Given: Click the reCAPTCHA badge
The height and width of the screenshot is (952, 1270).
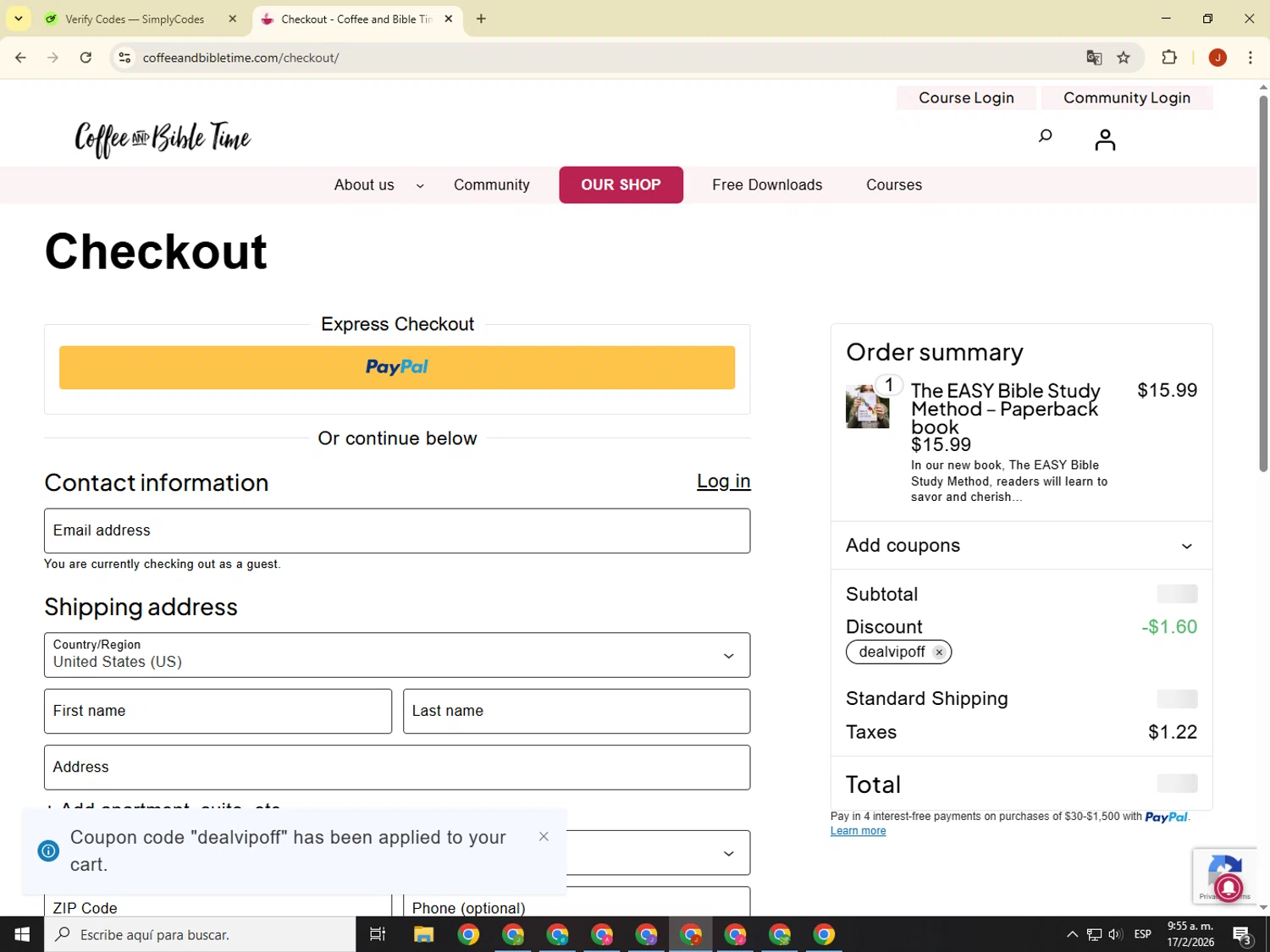Looking at the screenshot, I should tap(1224, 876).
